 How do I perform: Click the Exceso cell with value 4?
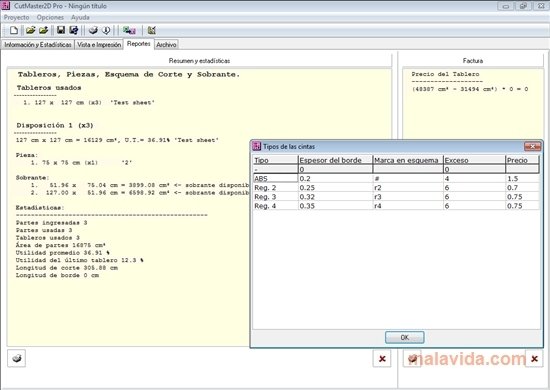474,179
